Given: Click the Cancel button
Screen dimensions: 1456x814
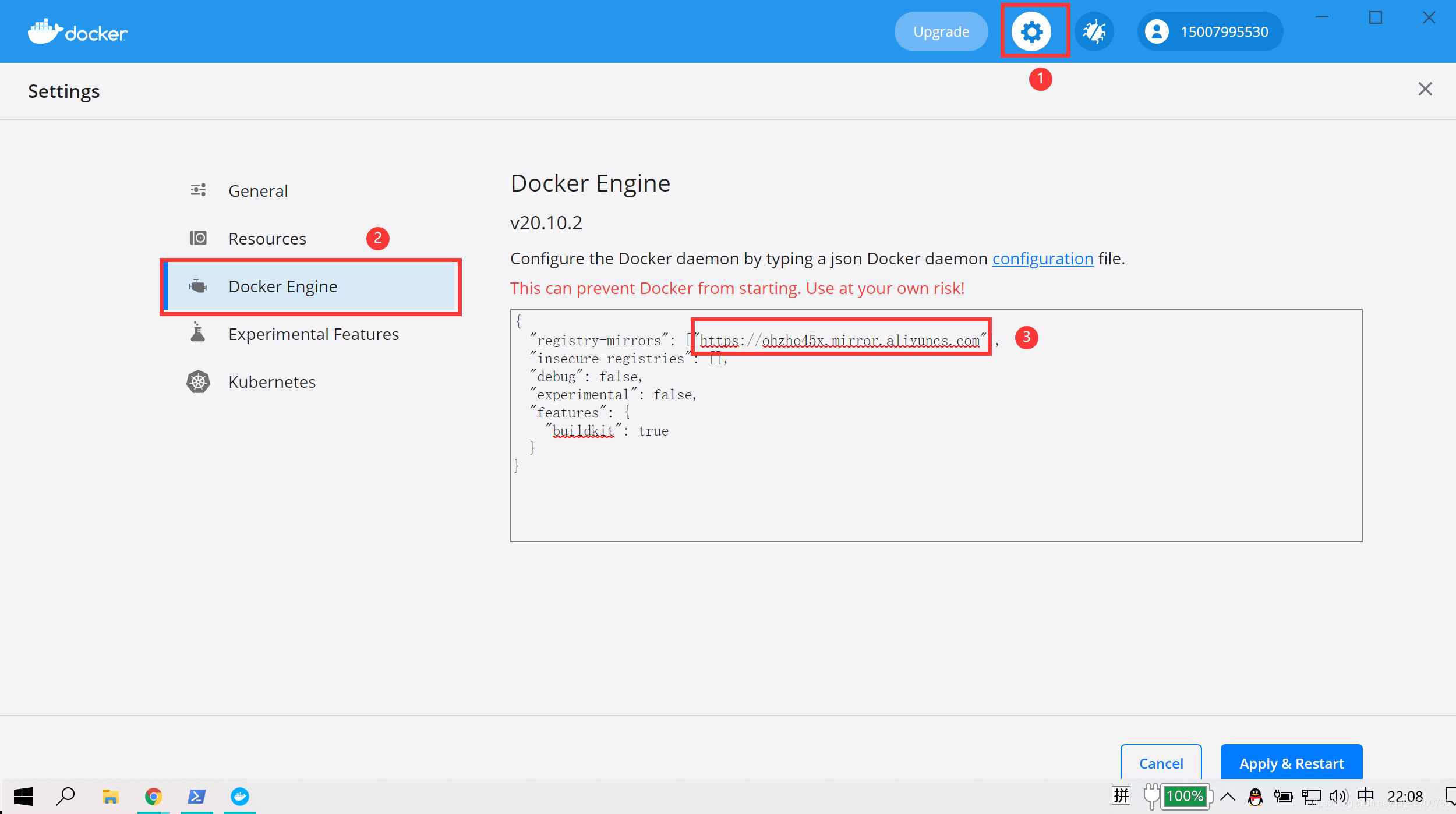Looking at the screenshot, I should click(1161, 763).
